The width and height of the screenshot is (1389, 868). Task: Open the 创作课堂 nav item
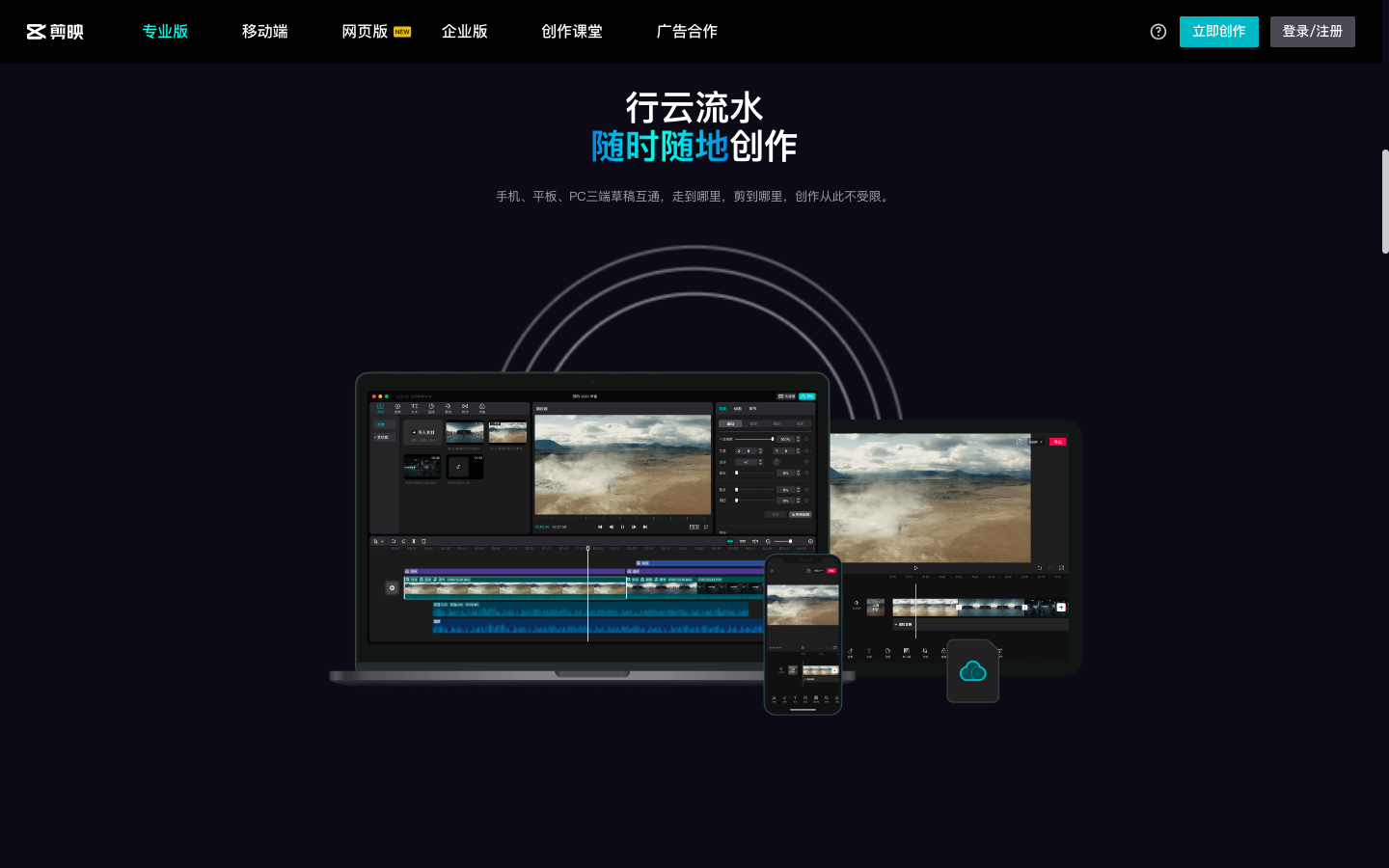pyautogui.click(x=572, y=32)
